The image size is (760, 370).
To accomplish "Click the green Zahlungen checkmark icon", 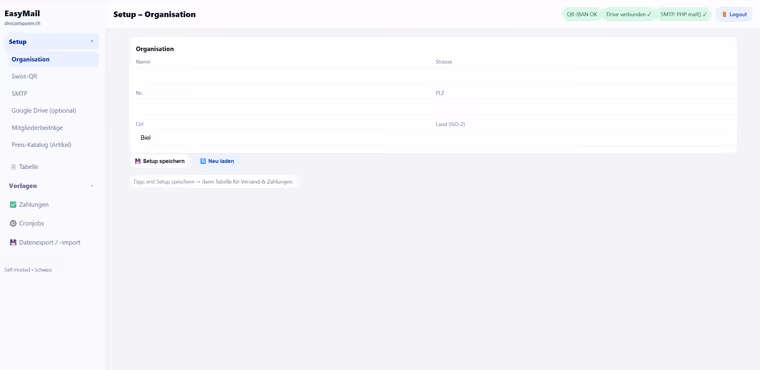I will [x=13, y=205].
